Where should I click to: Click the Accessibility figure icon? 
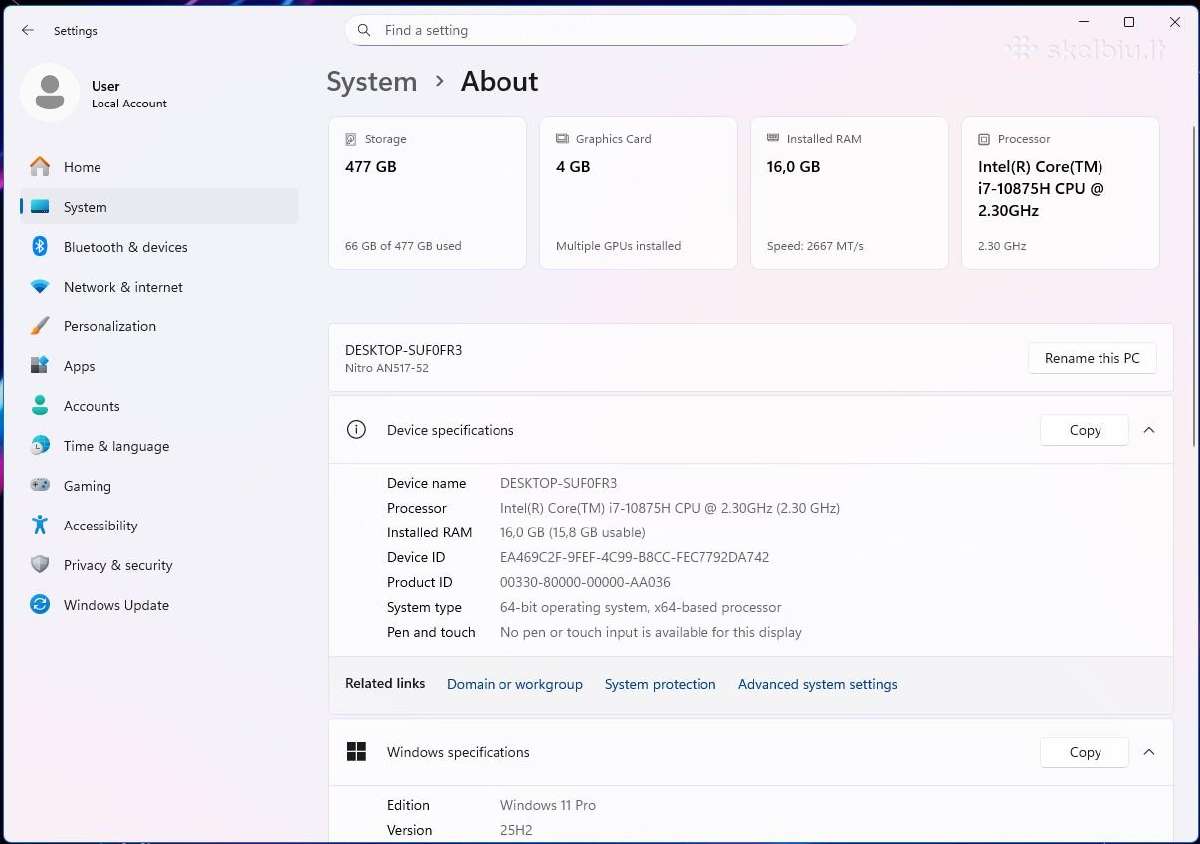pos(40,525)
